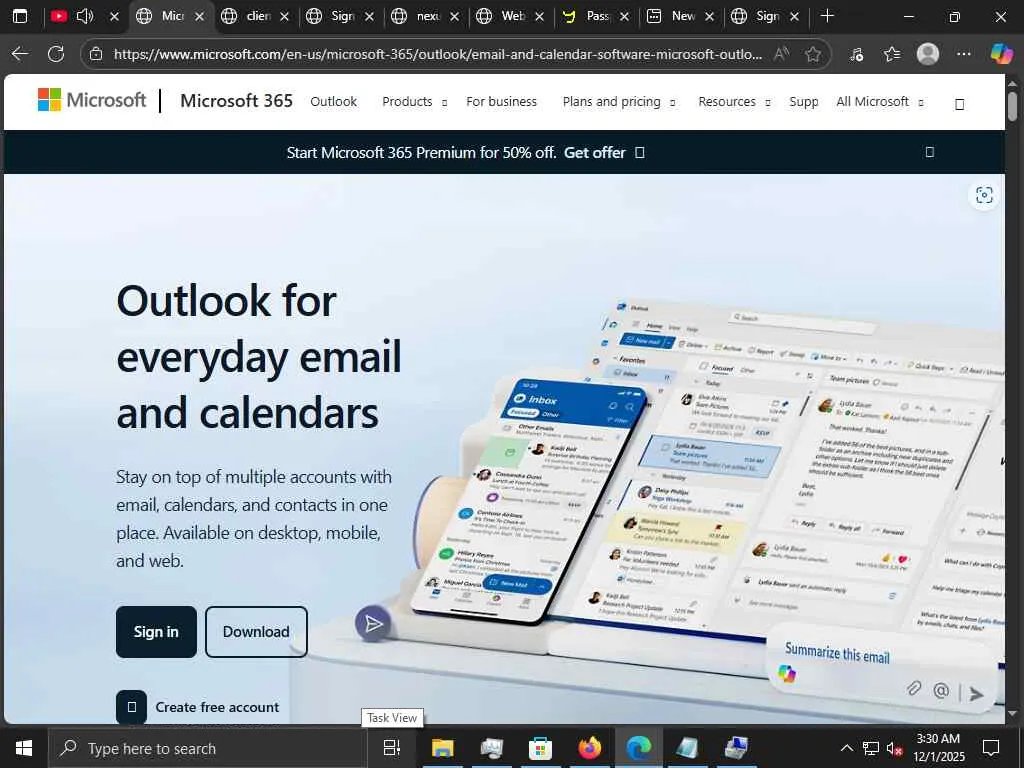The image size is (1024, 768).
Task: Click the Microsoft logo
Action: [92, 101]
